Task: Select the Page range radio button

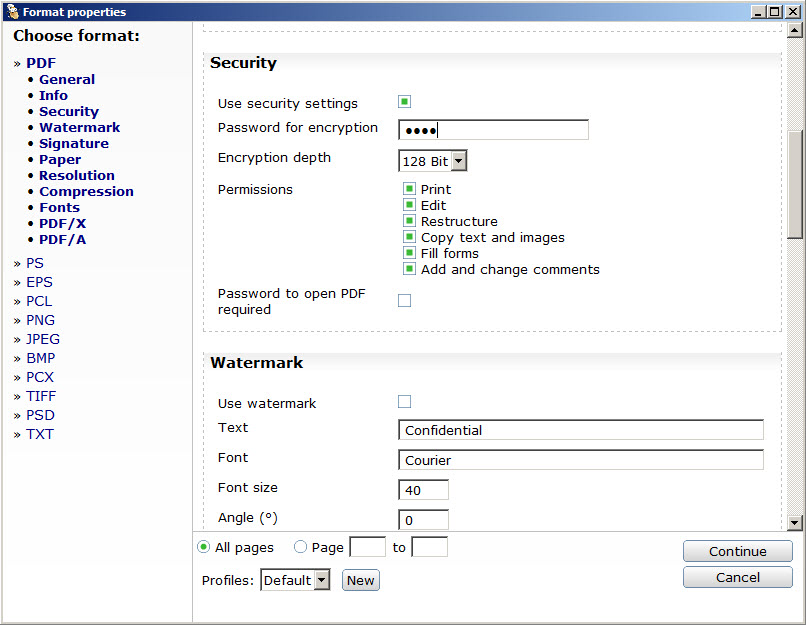Action: (300, 547)
